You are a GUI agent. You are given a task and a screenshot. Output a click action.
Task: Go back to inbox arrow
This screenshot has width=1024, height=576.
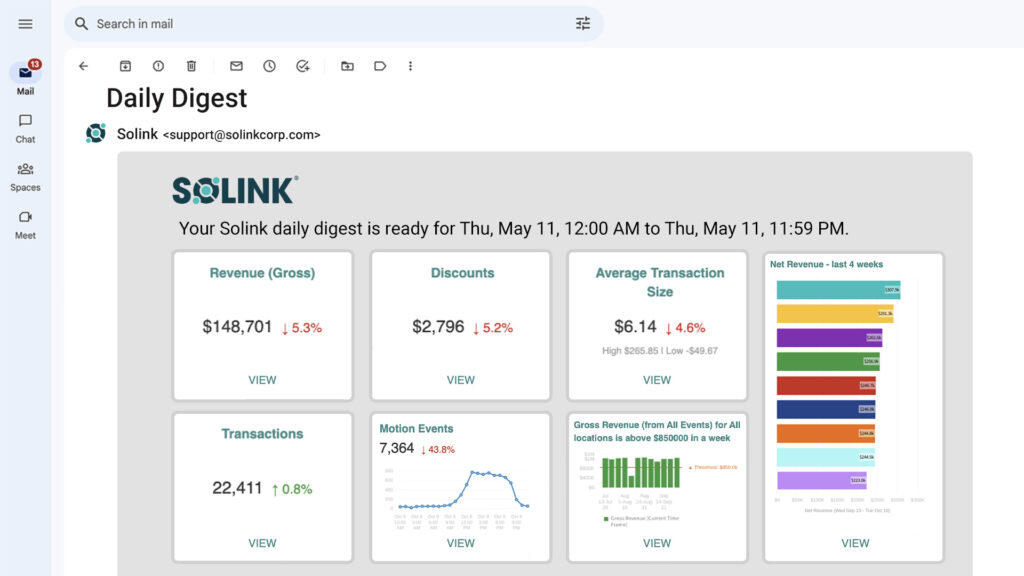[84, 66]
